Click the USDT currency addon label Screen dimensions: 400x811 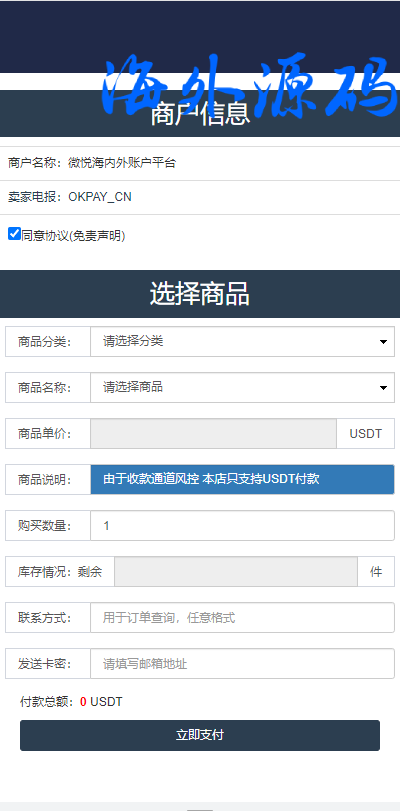[365, 433]
